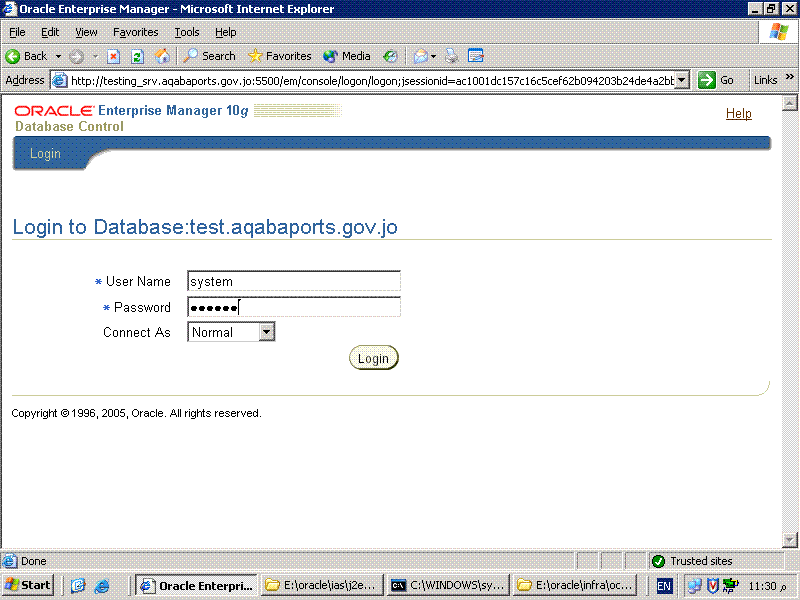Open the Search pane in toolbar
The image size is (800, 600).
click(x=209, y=56)
